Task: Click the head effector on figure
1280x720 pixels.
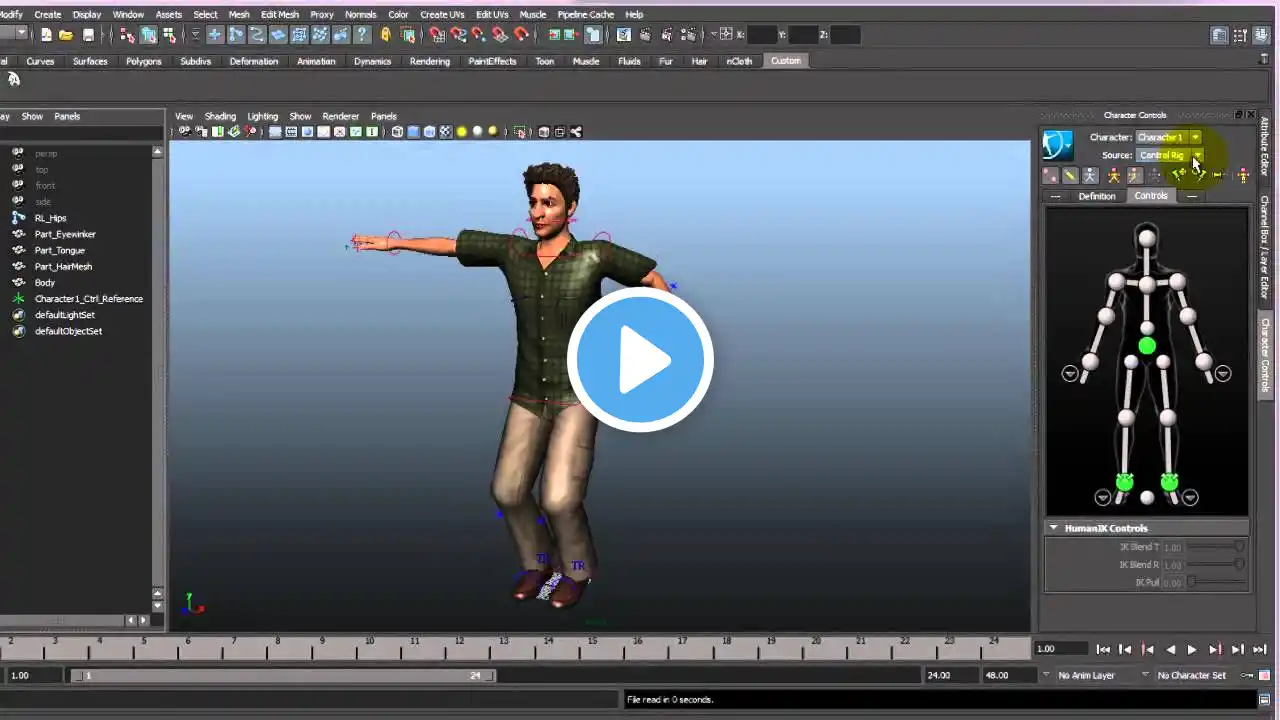Action: pyautogui.click(x=1147, y=238)
